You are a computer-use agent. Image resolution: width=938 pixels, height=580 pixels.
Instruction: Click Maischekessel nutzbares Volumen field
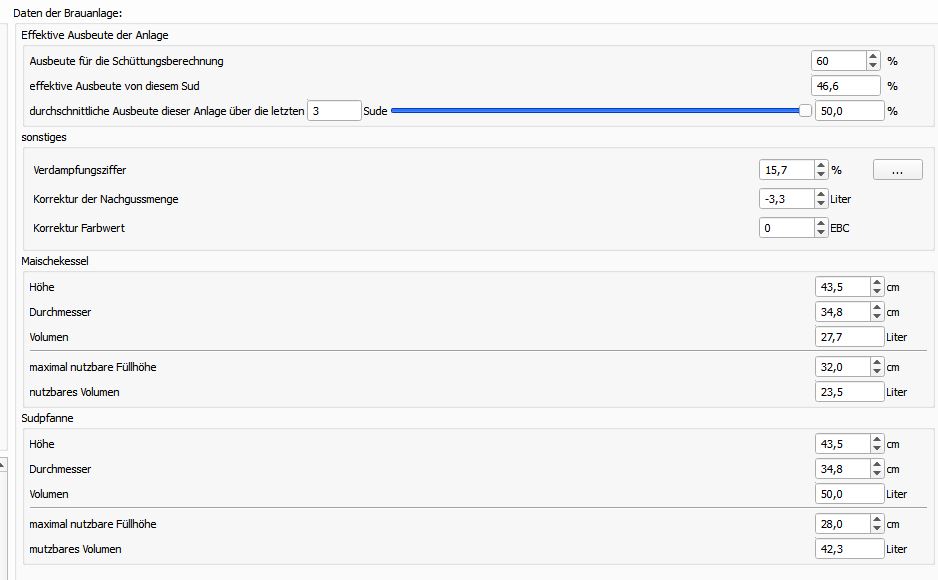tap(849, 392)
